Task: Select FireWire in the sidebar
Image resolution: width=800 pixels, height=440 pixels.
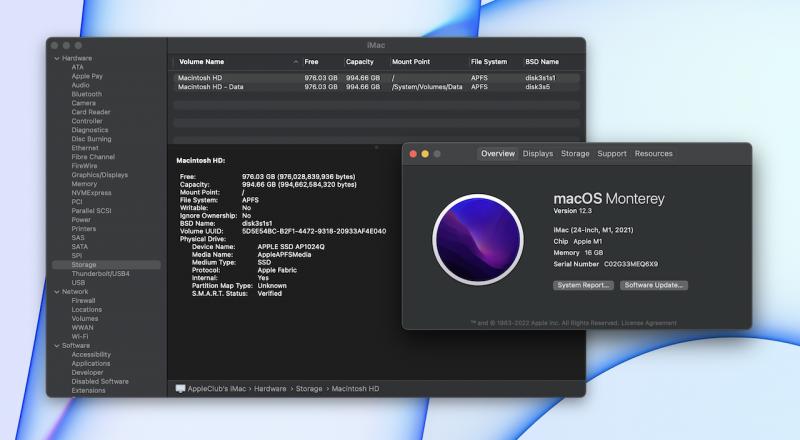Action: (x=85, y=166)
